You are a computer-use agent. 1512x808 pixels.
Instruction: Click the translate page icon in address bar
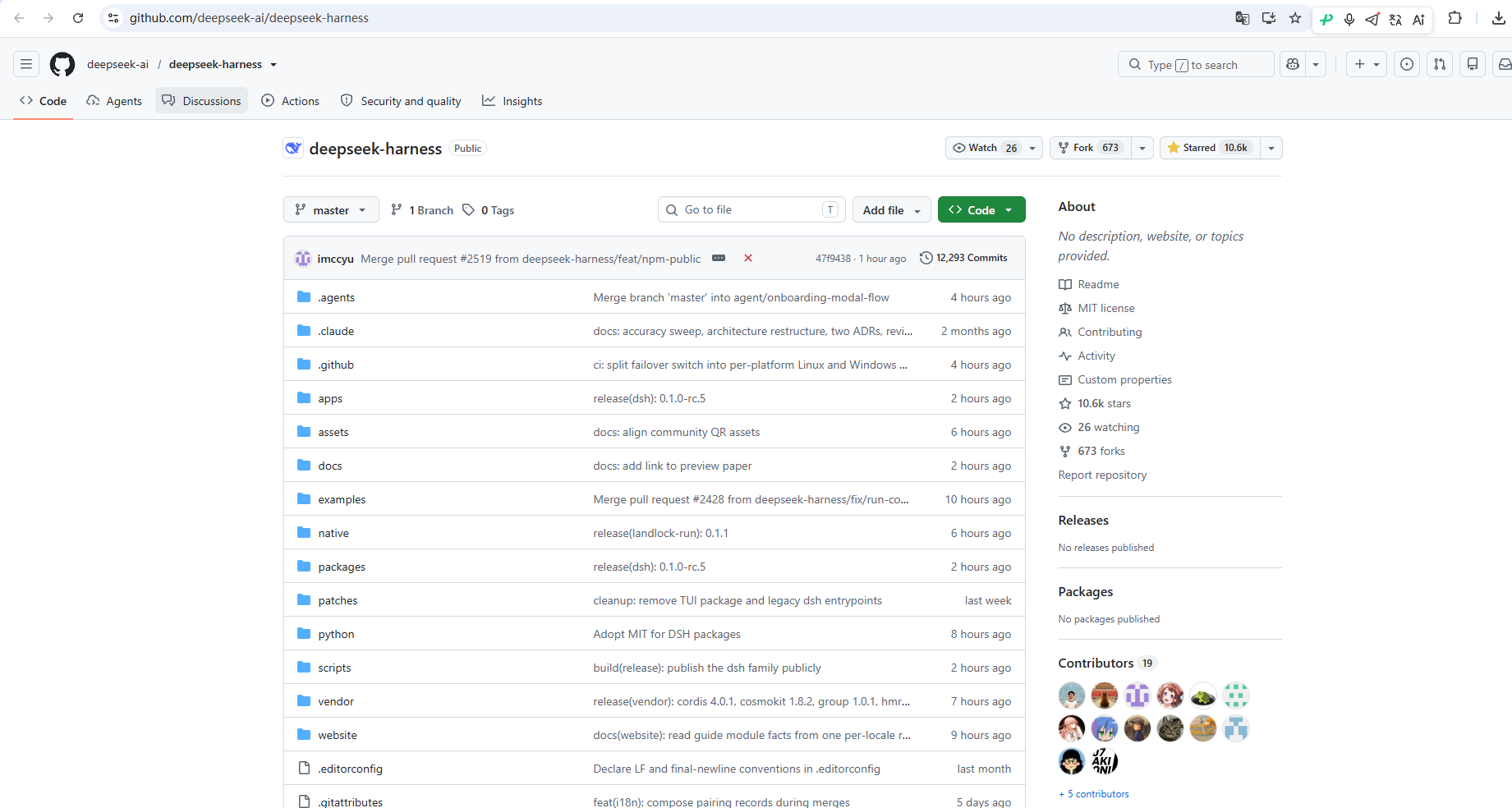click(x=1243, y=18)
